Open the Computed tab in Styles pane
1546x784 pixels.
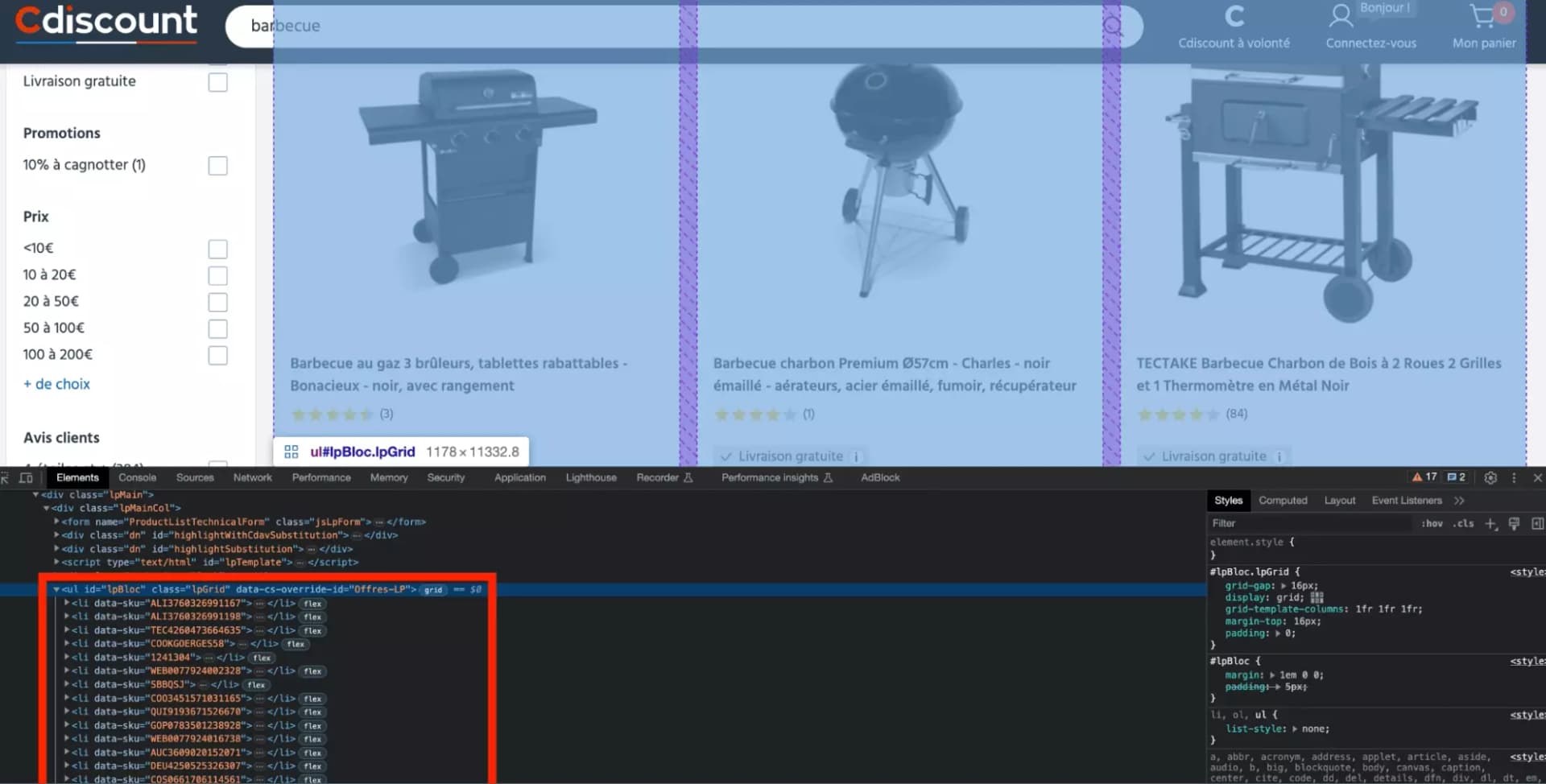pyautogui.click(x=1283, y=500)
